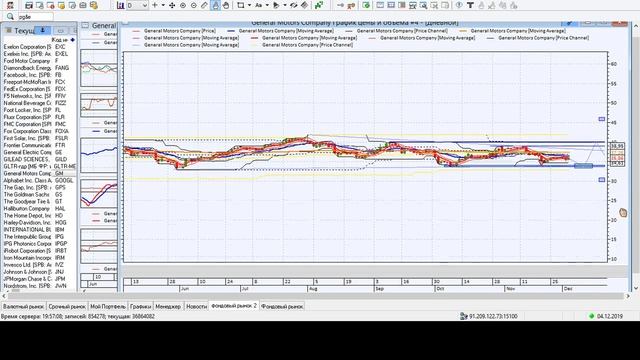Click the green chart icon in toolbar
The width and height of the screenshot is (640, 360).
[x=319, y=5]
